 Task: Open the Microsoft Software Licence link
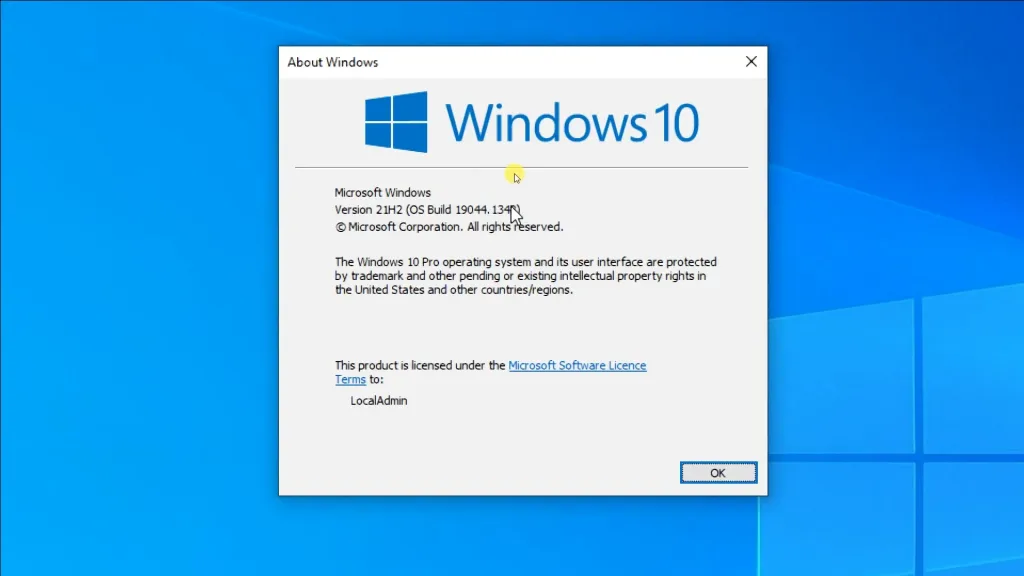(x=577, y=366)
